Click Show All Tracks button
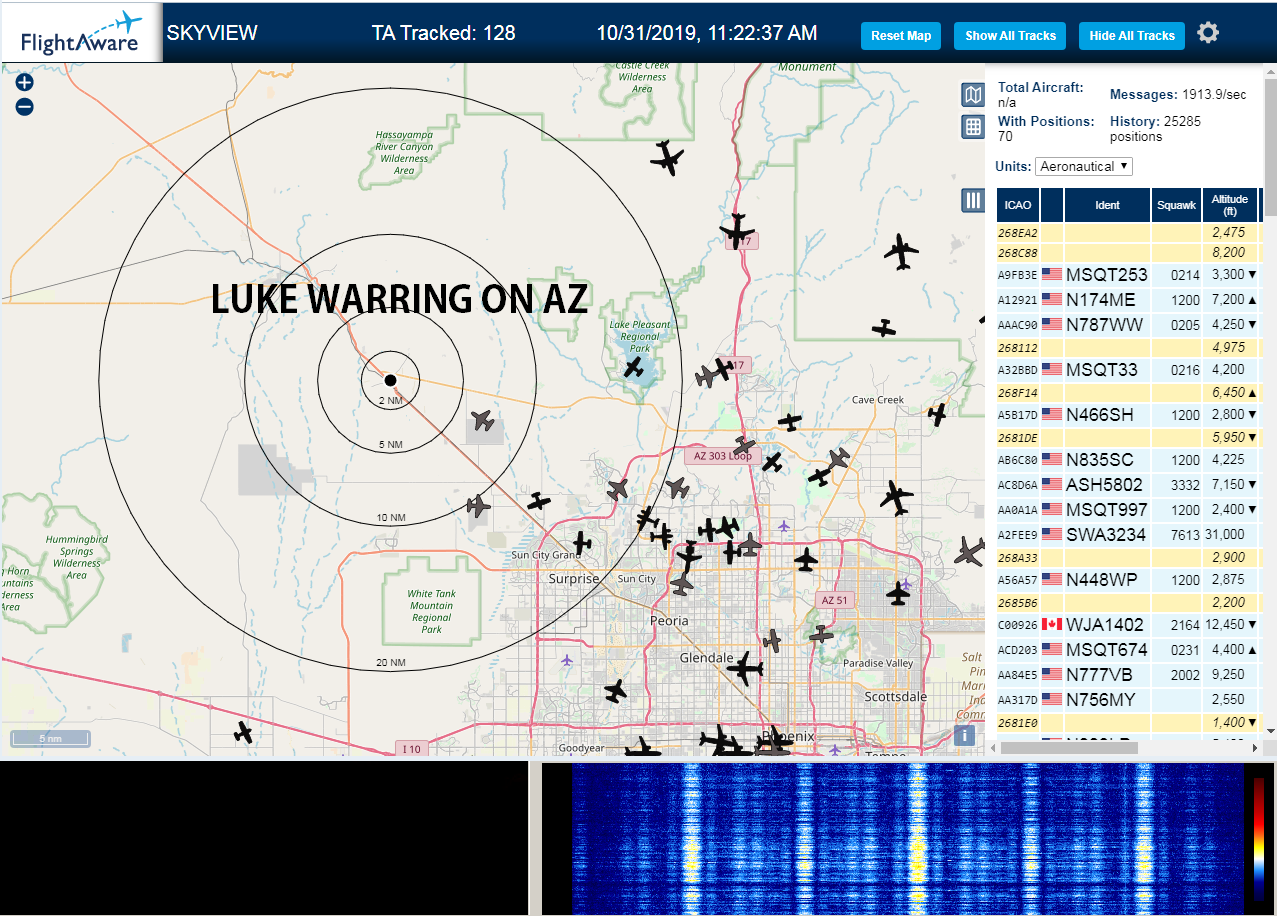1277x917 pixels. click(1010, 36)
